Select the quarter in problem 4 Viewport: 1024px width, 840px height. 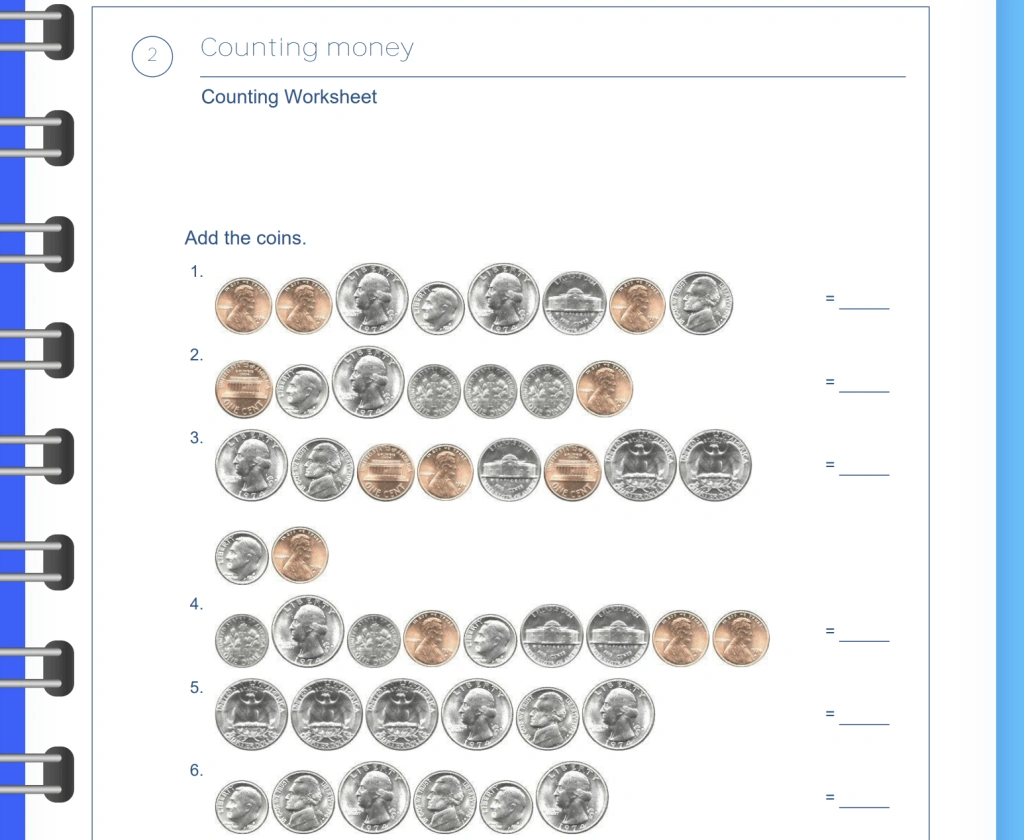point(308,632)
